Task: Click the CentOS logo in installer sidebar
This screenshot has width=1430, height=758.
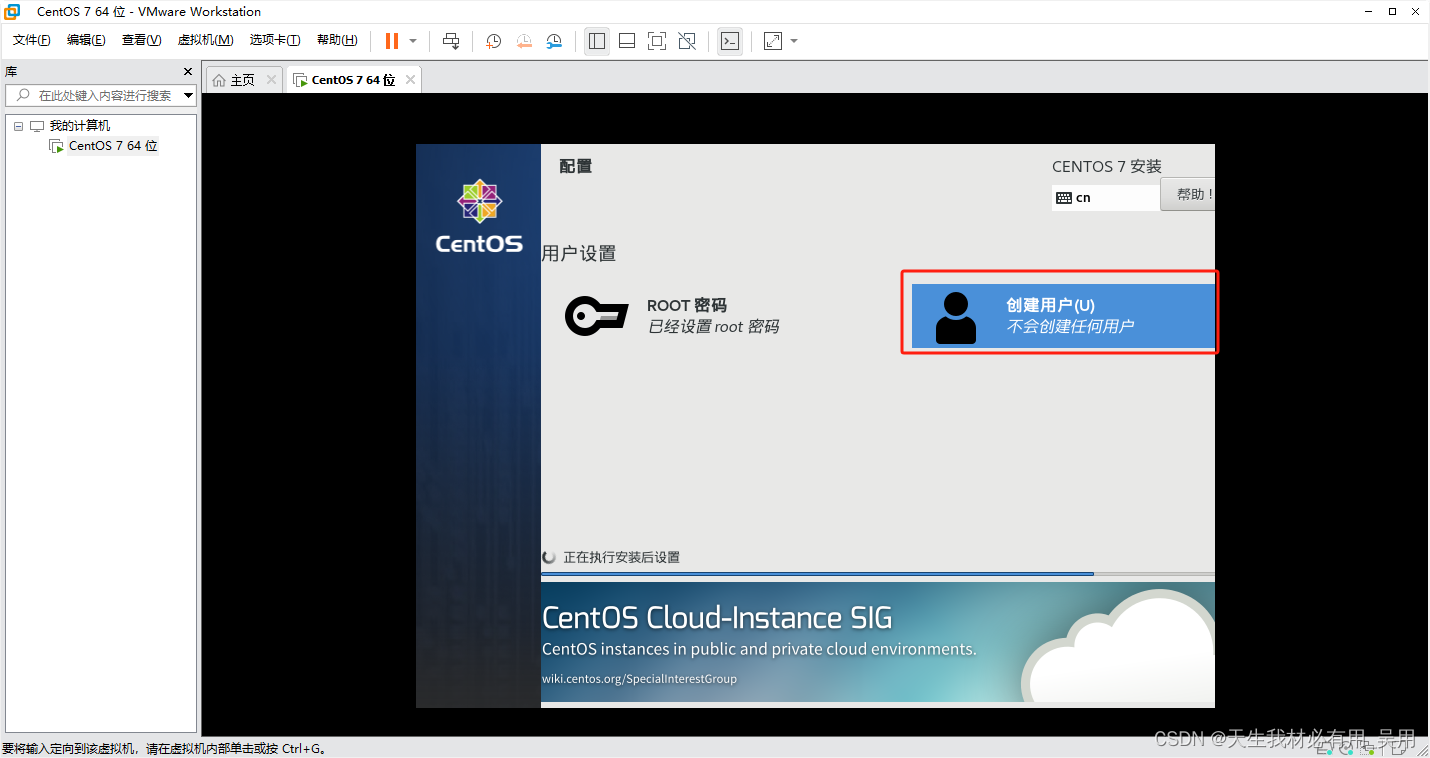Action: pos(479,215)
